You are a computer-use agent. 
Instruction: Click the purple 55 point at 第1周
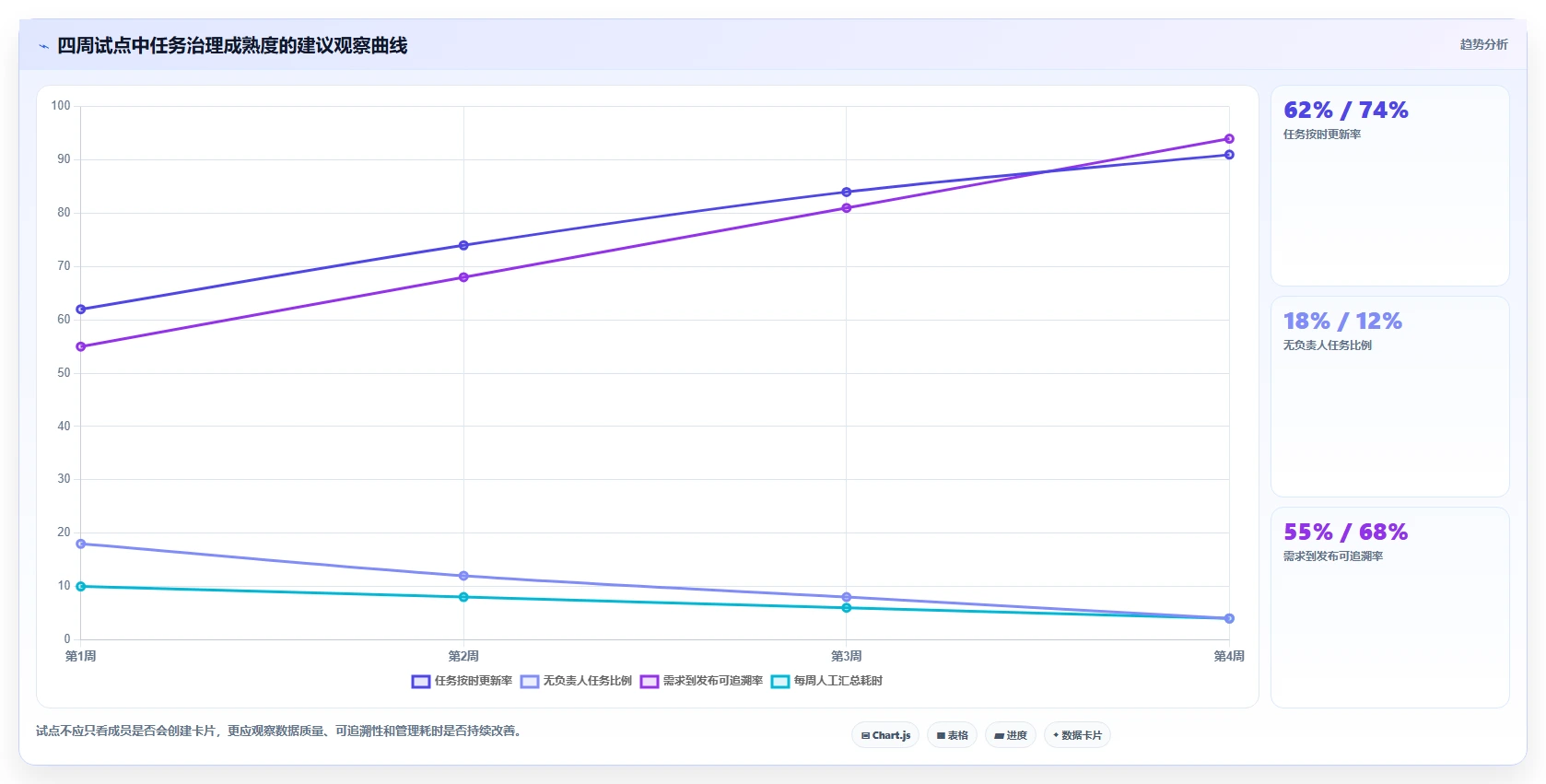click(81, 346)
